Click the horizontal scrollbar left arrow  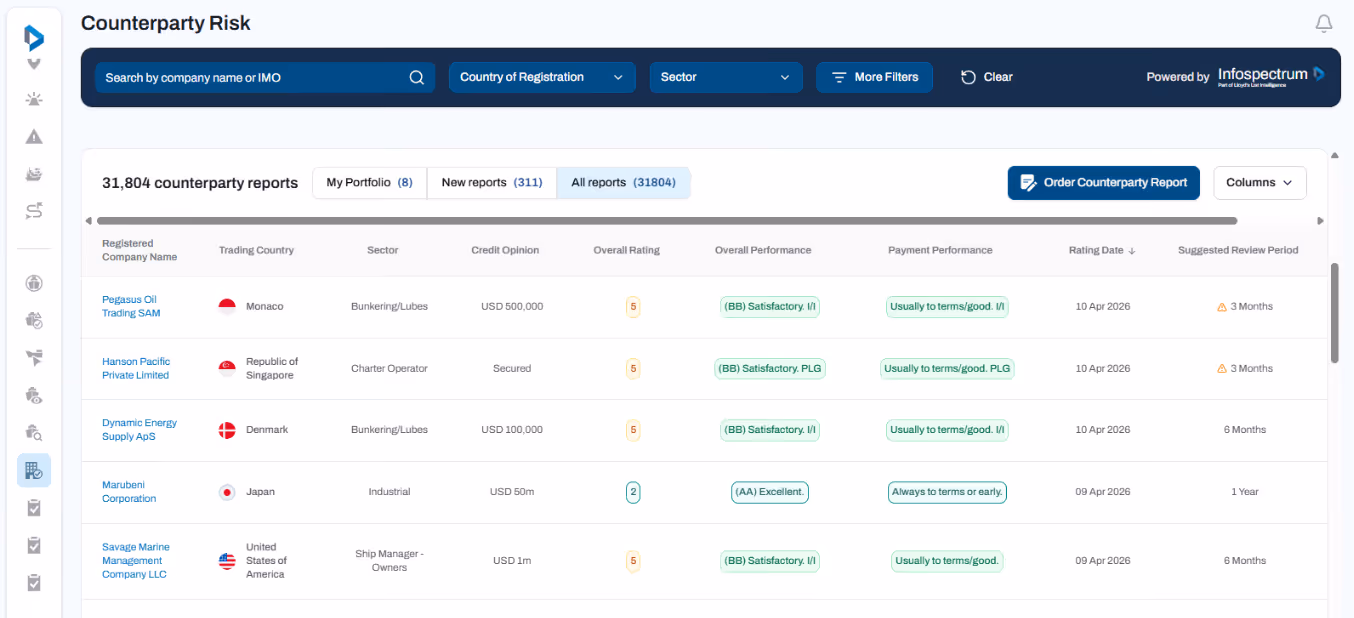tap(88, 221)
